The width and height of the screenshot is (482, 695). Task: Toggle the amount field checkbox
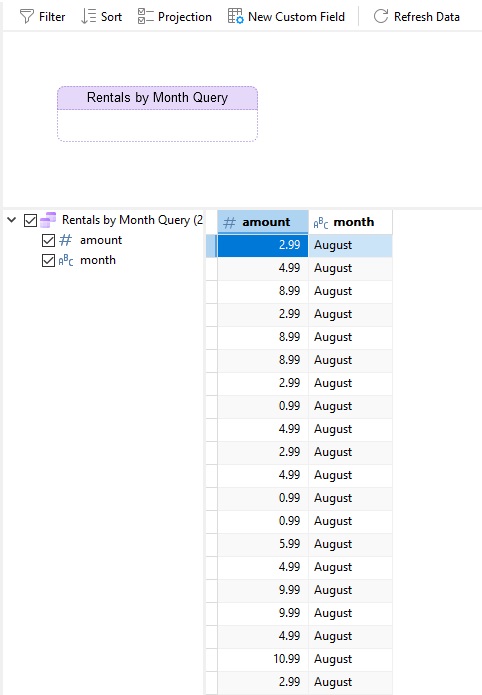click(x=48, y=240)
